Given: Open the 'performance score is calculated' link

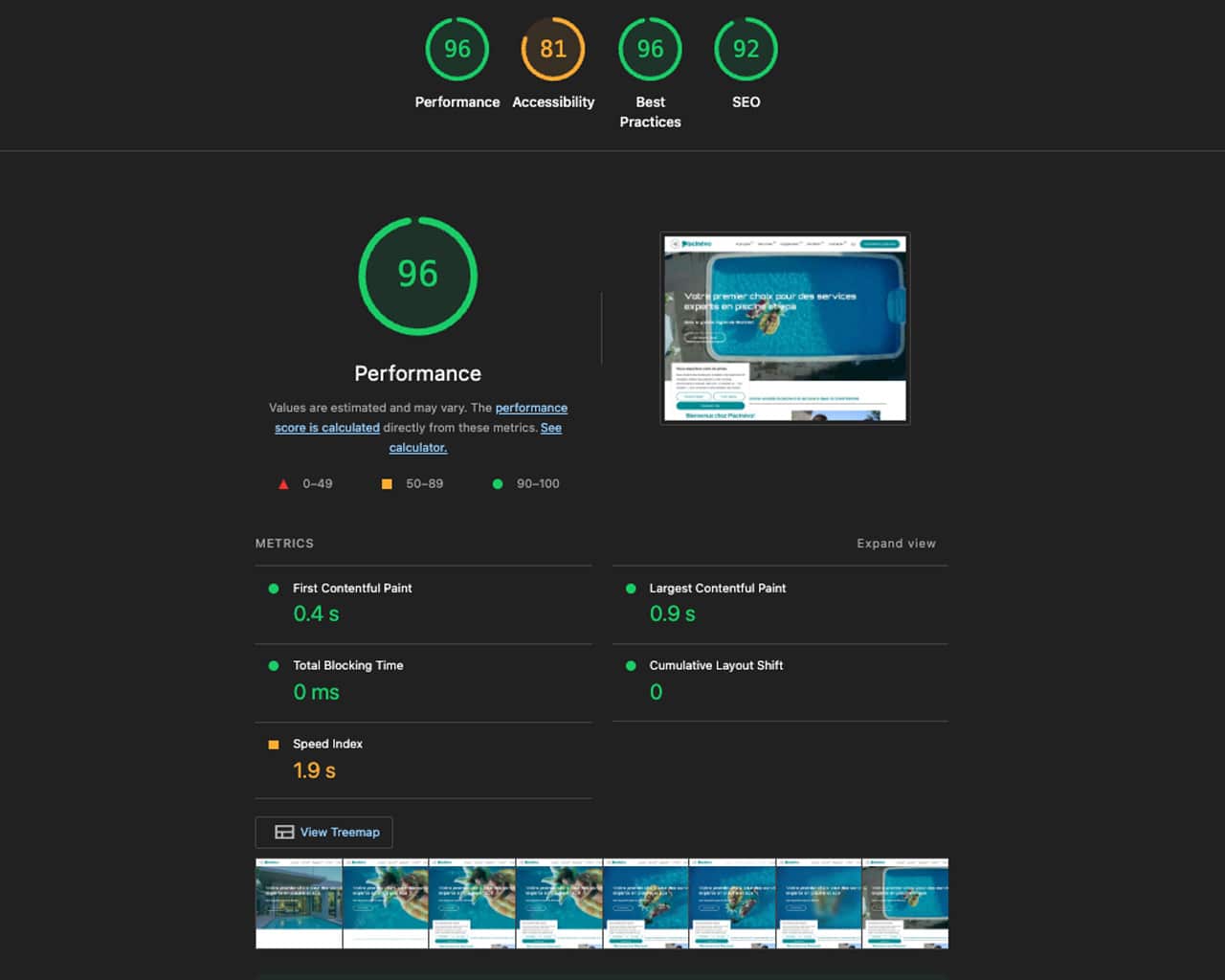Looking at the screenshot, I should 531,409.
